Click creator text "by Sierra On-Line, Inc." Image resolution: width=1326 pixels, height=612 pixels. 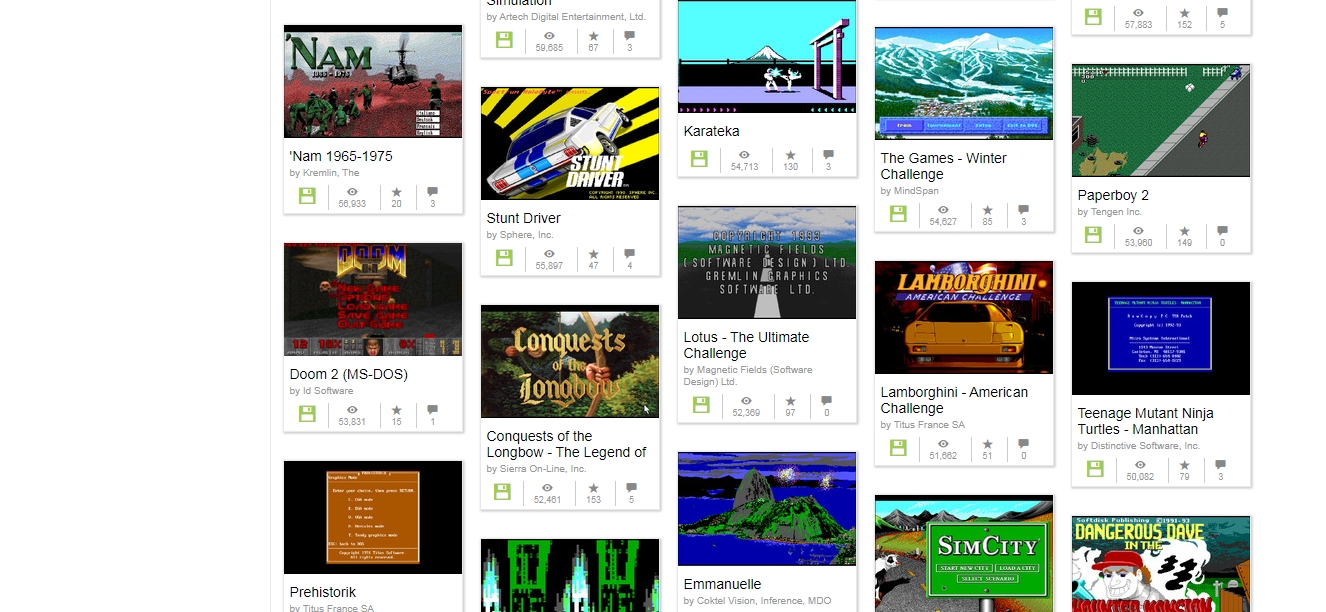click(536, 469)
